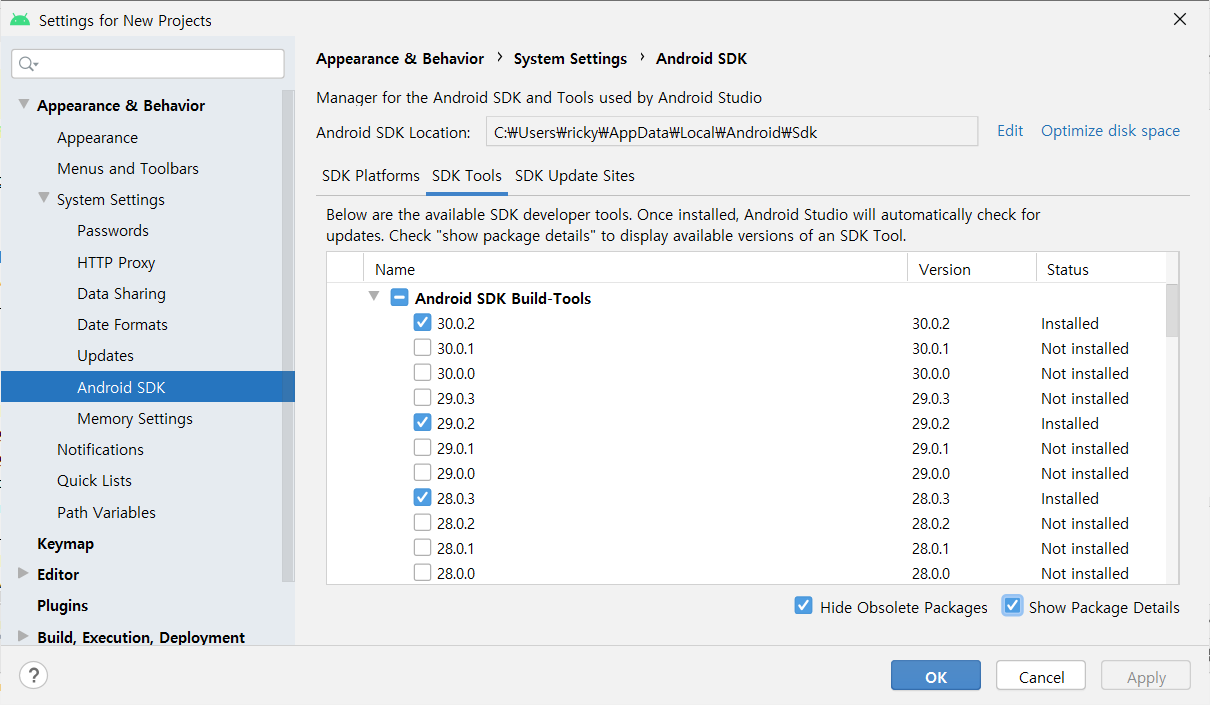1210x705 pixels.
Task: Open Memory Settings page
Action: click(135, 418)
